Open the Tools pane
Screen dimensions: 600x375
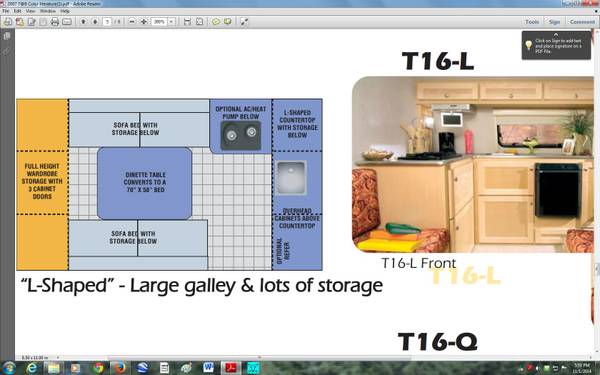coord(532,22)
